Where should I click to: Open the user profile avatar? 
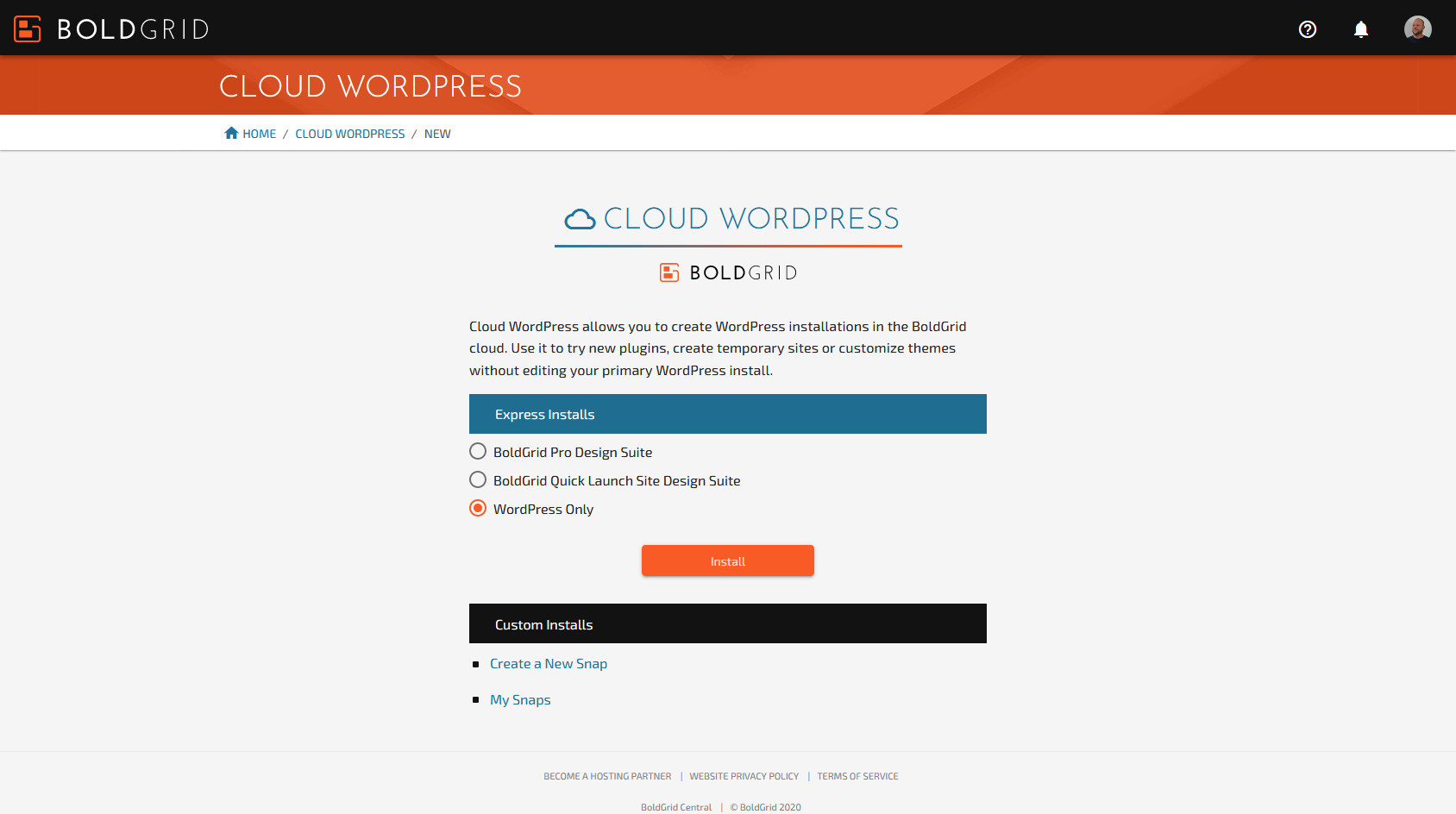(x=1418, y=28)
